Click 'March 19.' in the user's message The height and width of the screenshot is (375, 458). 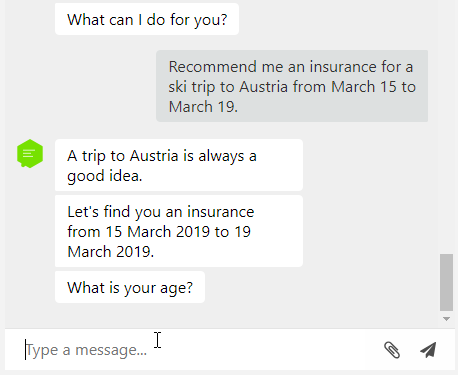pyautogui.click(x=203, y=107)
